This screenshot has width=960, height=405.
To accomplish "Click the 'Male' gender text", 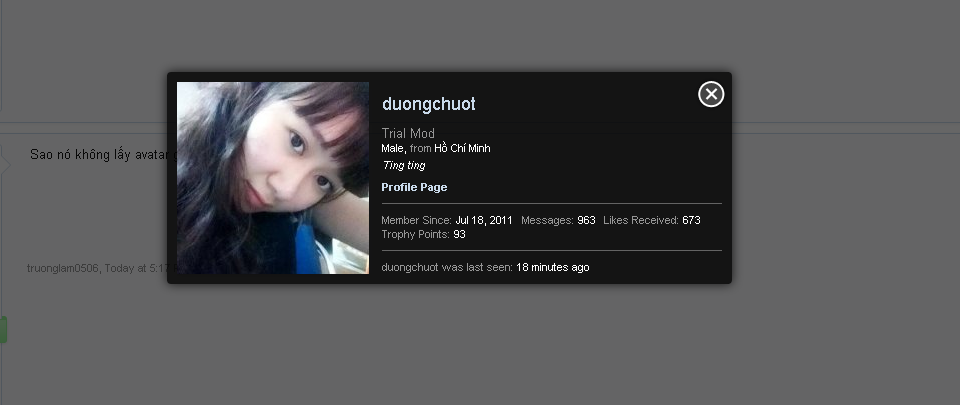I will tap(394, 149).
